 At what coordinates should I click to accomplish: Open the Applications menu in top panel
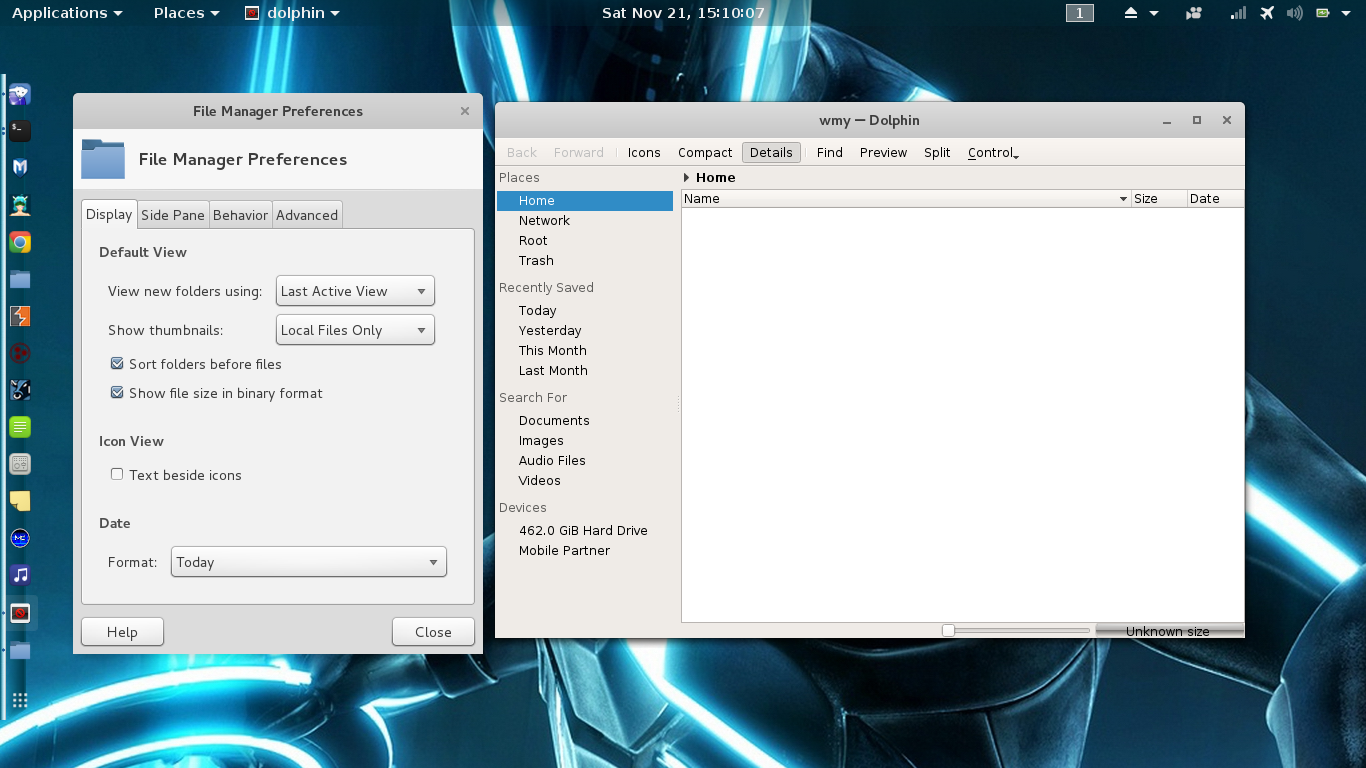[67, 13]
